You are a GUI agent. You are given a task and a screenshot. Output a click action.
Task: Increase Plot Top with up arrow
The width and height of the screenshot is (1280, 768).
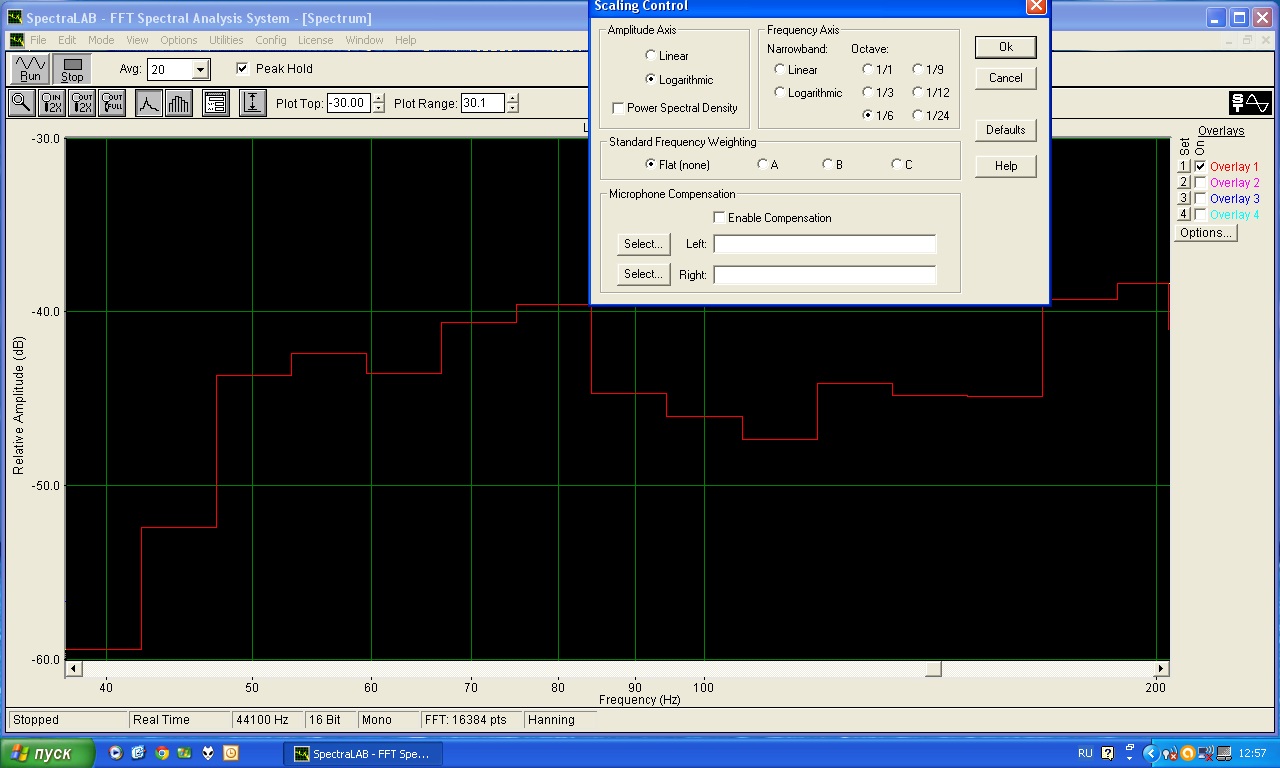point(378,98)
